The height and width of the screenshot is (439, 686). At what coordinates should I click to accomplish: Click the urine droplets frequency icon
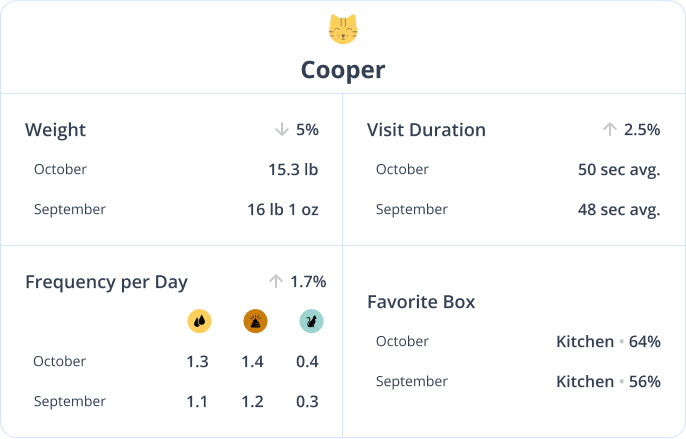(200, 321)
